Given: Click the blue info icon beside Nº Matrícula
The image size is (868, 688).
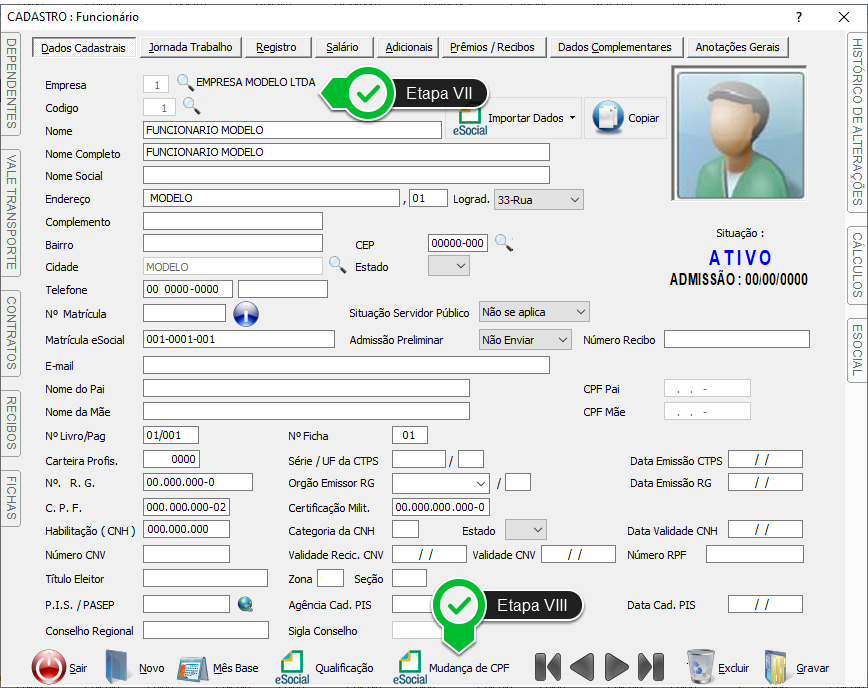Looking at the screenshot, I should click(246, 314).
